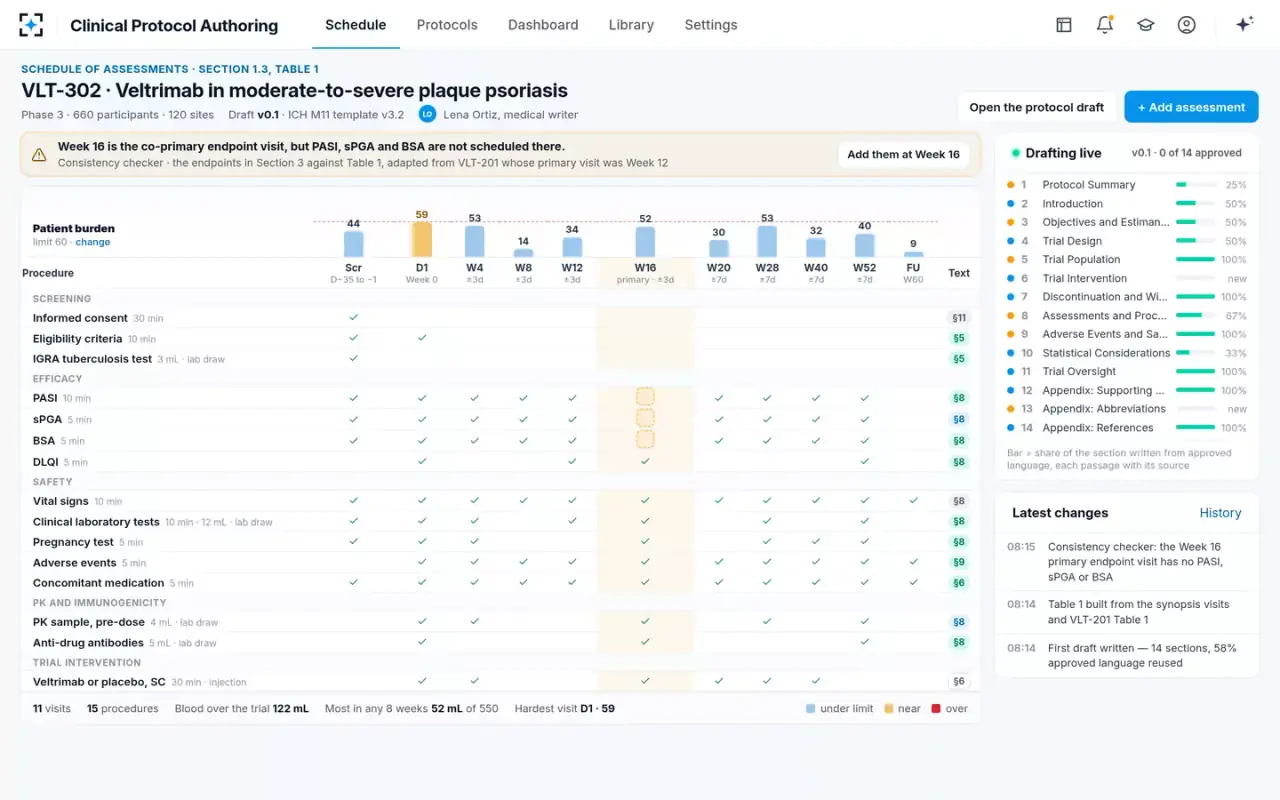Switch to the Protocols tab
The height and width of the screenshot is (800, 1280).
click(x=447, y=25)
